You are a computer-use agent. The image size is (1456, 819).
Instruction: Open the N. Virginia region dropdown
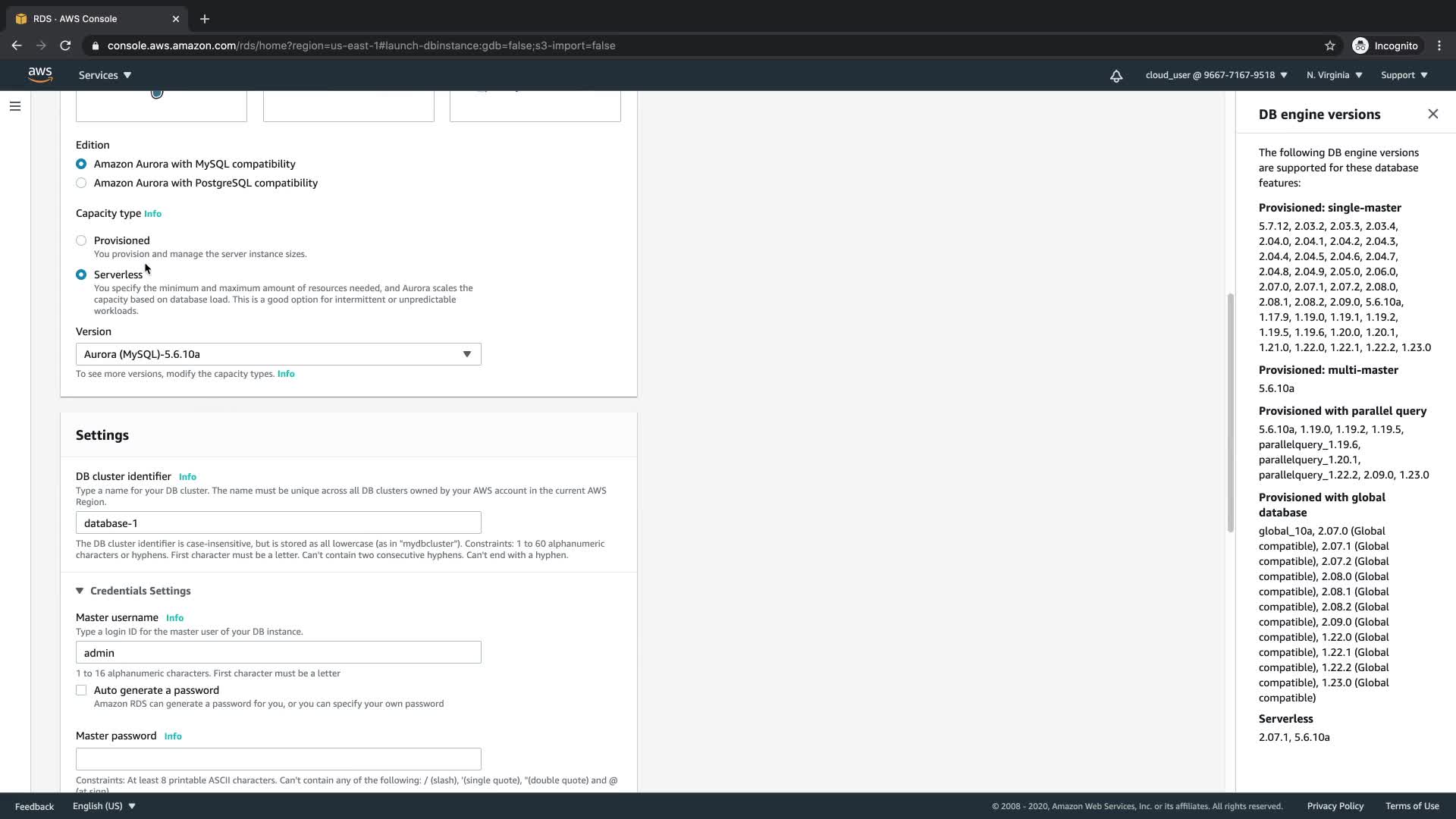click(1334, 75)
